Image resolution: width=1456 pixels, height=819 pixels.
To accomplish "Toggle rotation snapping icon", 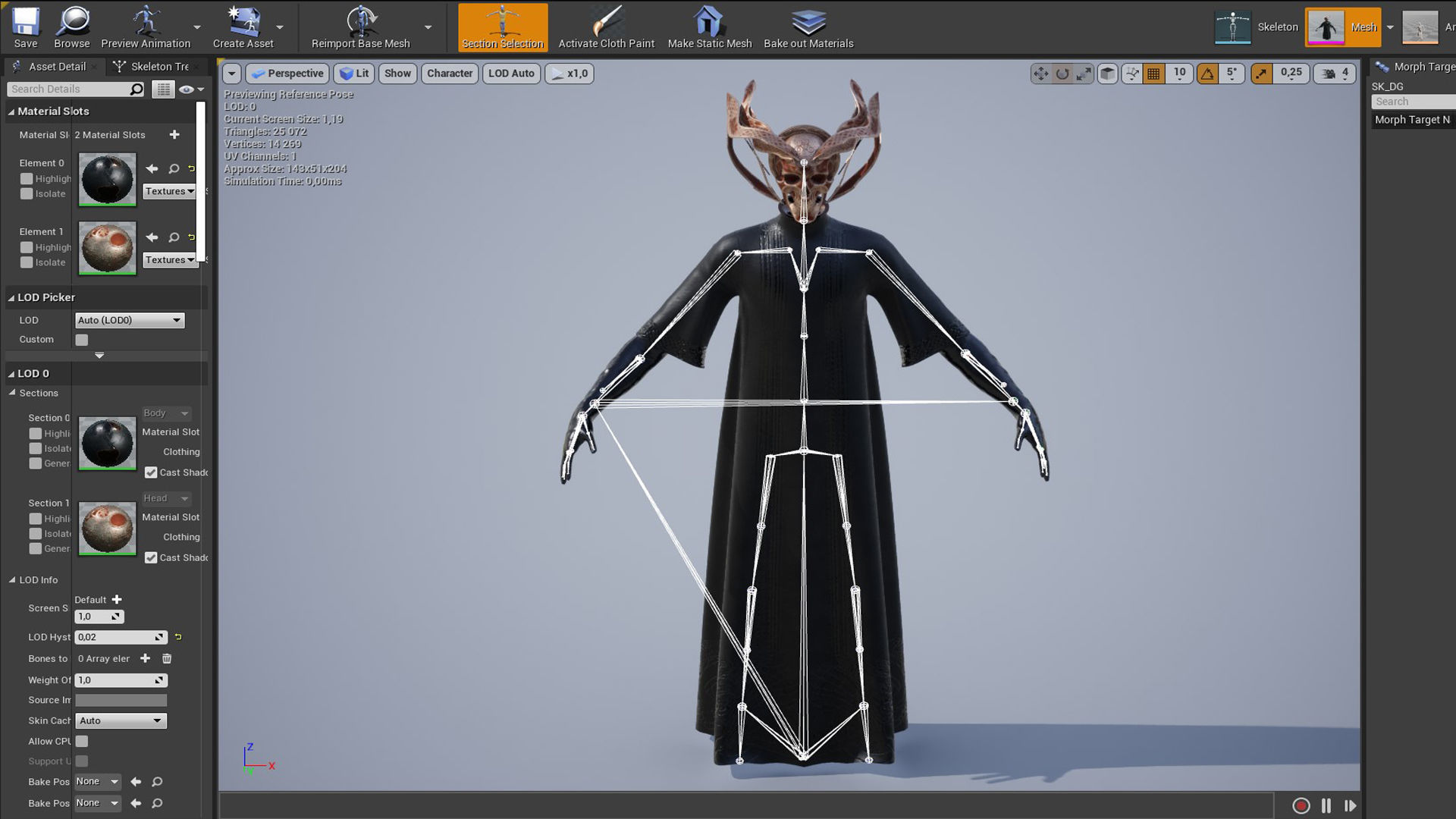I will [1207, 74].
